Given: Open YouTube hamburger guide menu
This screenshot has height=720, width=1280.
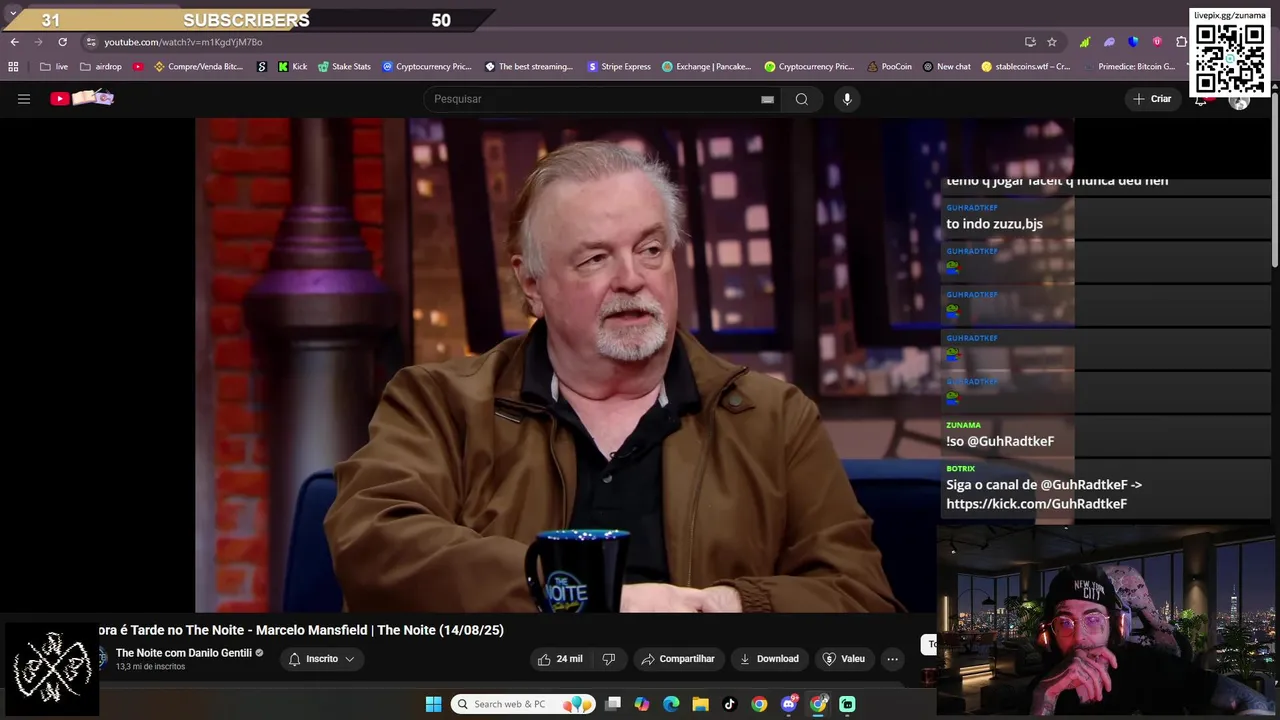Looking at the screenshot, I should (x=24, y=99).
